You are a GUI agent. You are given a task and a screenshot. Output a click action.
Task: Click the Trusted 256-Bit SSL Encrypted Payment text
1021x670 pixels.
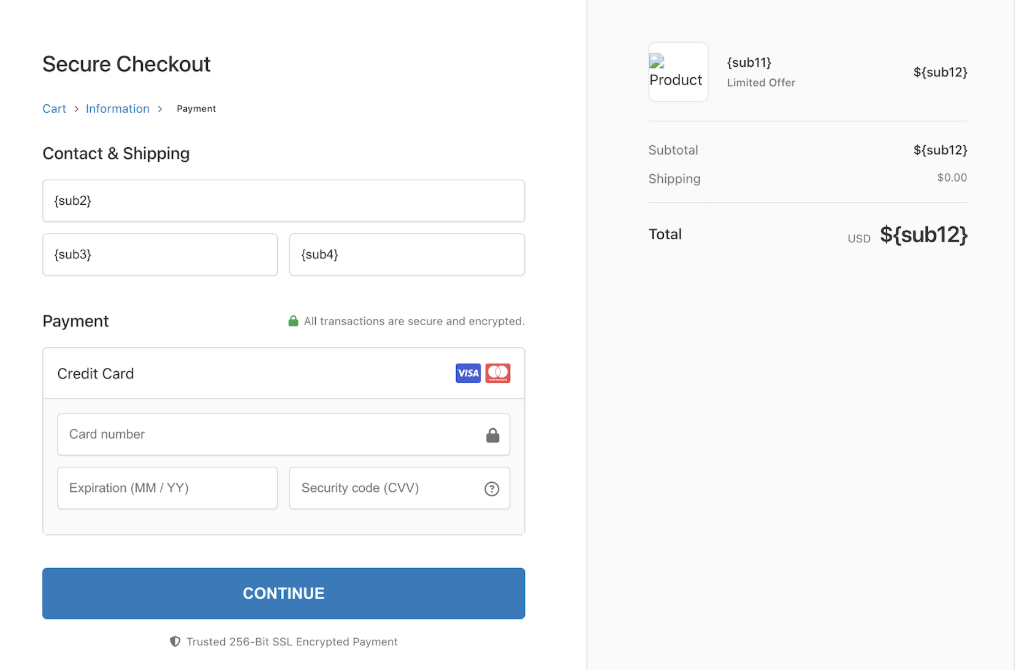[292, 642]
